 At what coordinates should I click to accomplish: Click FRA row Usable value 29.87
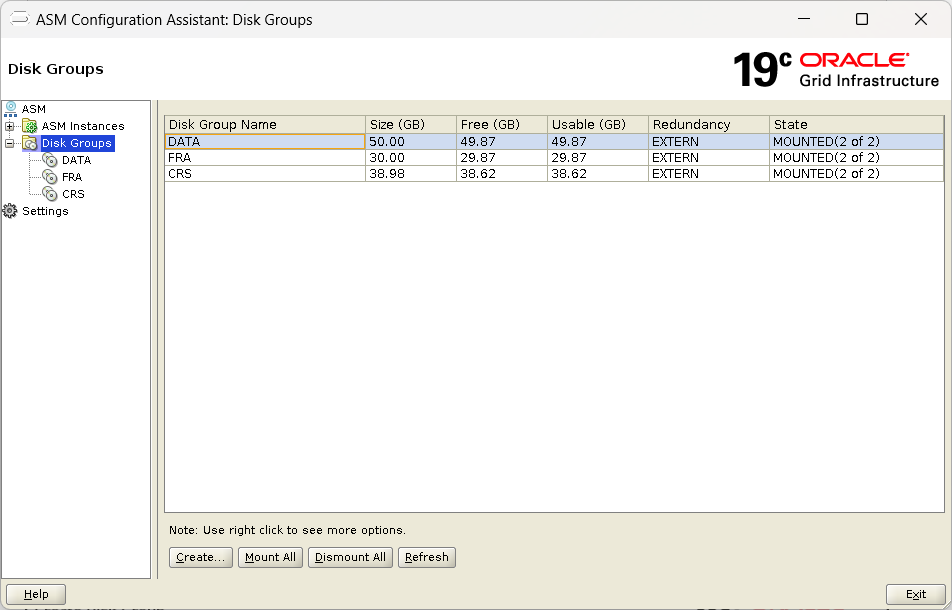598,158
